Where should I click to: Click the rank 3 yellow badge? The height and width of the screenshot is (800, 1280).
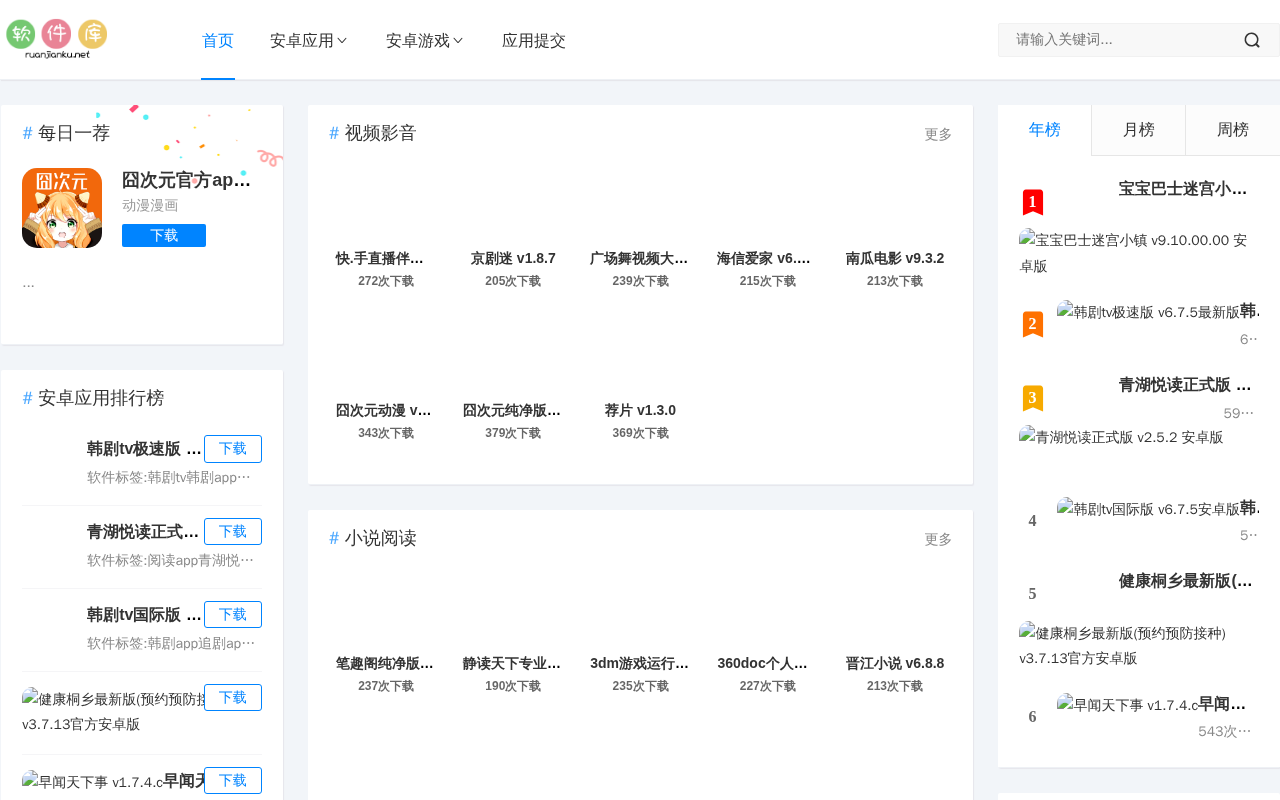click(1033, 398)
